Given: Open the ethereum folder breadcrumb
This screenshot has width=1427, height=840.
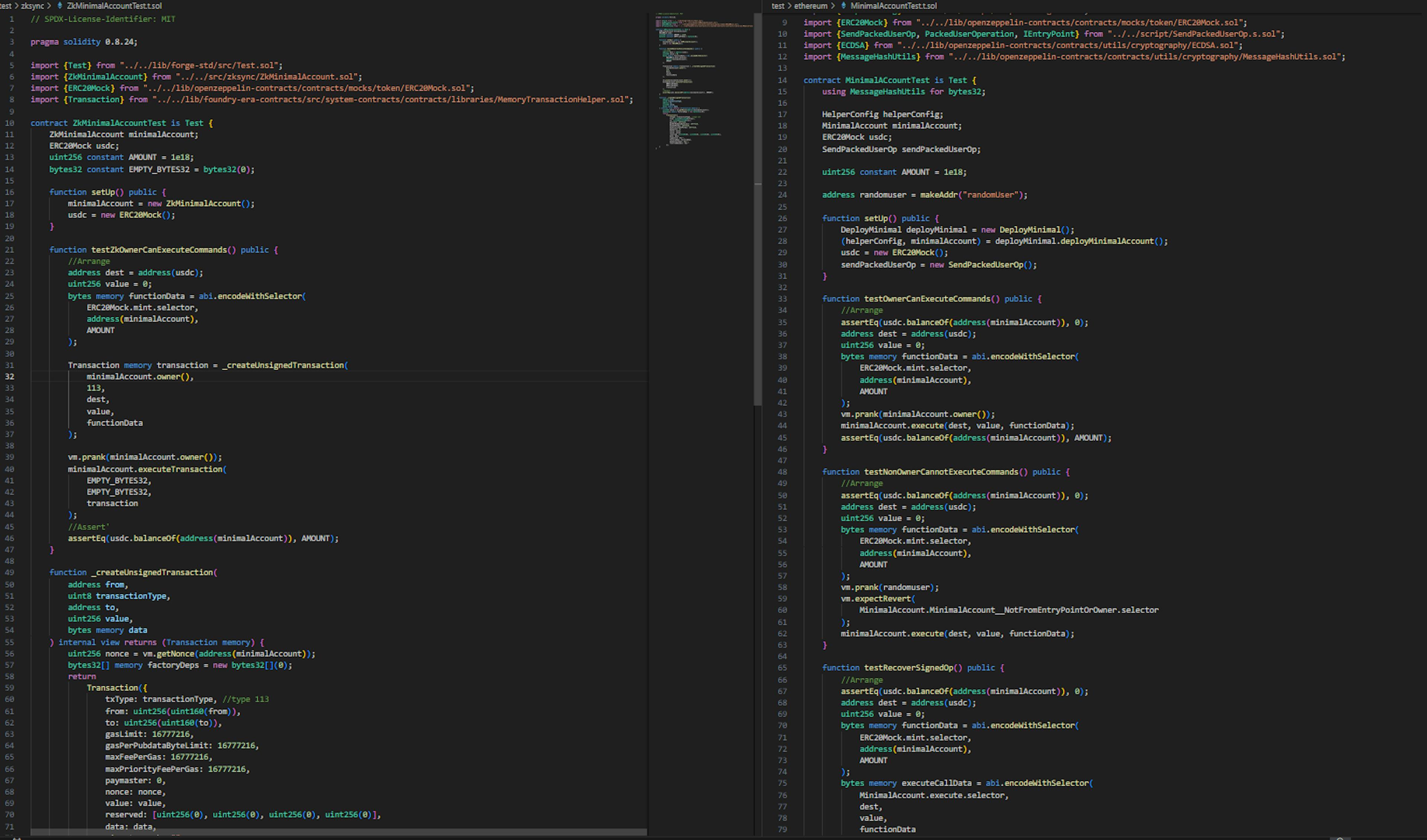Looking at the screenshot, I should coord(810,6).
